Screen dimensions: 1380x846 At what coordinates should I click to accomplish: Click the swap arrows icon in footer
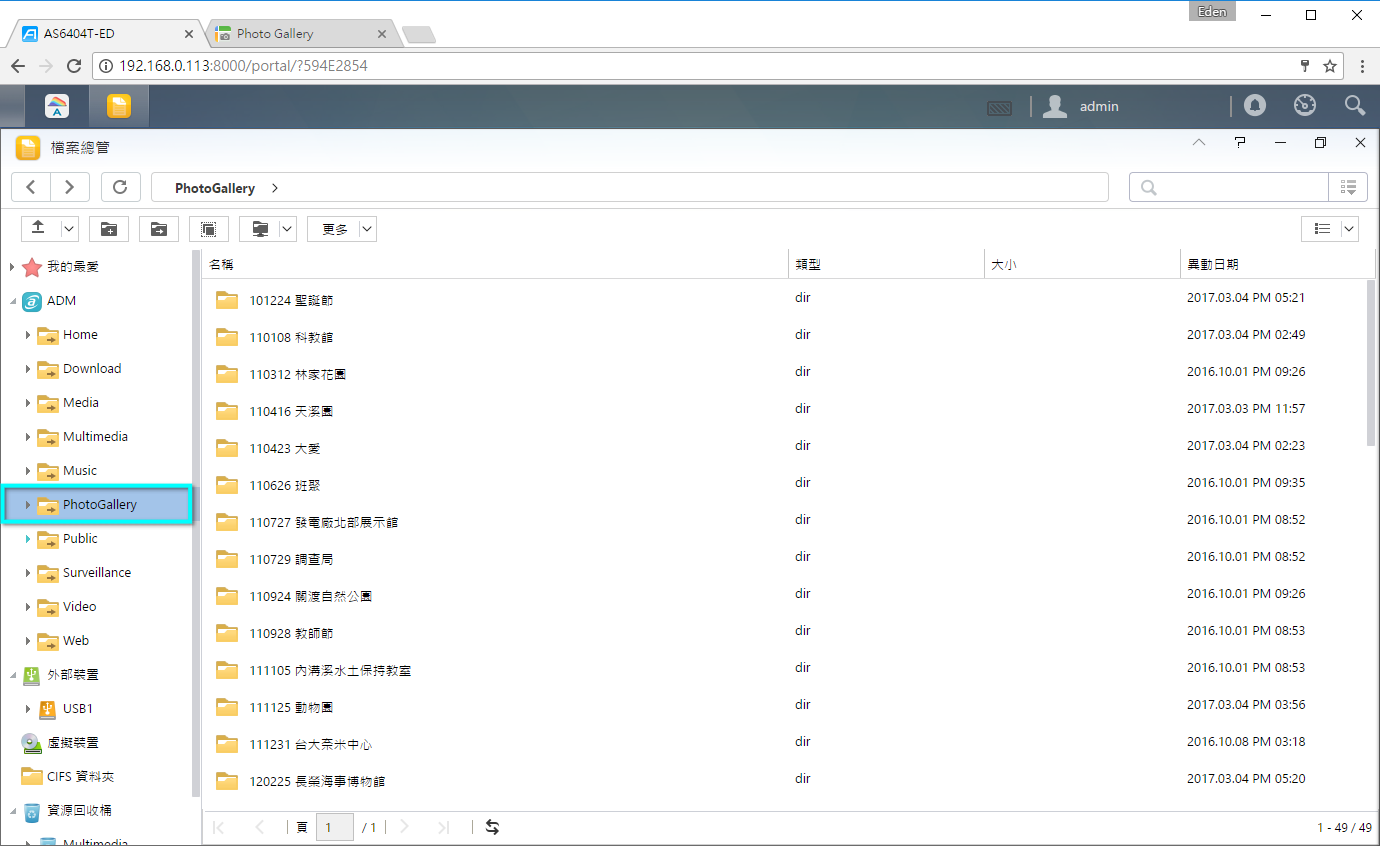[x=492, y=827]
